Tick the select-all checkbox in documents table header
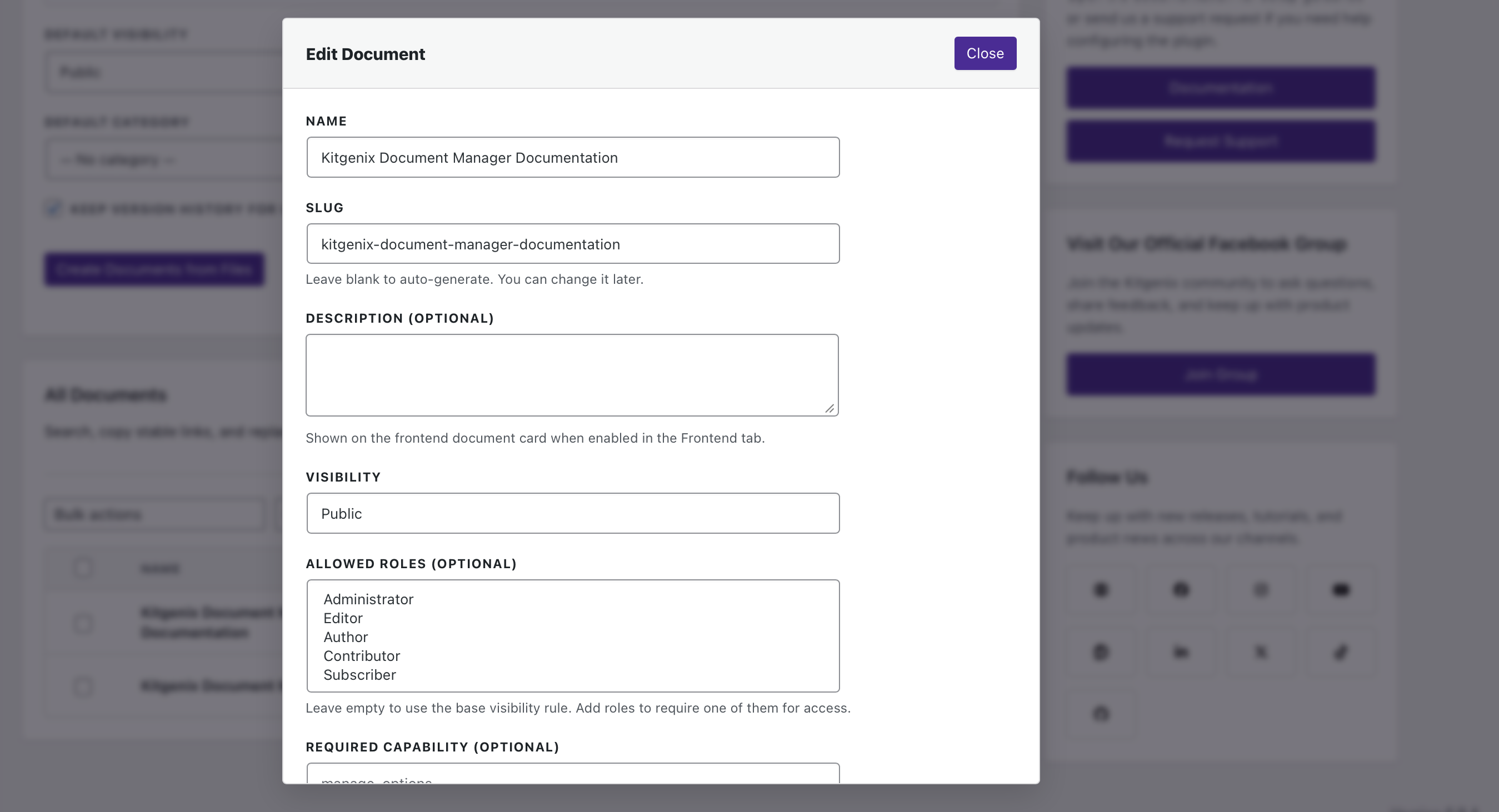1499x812 pixels. point(83,567)
